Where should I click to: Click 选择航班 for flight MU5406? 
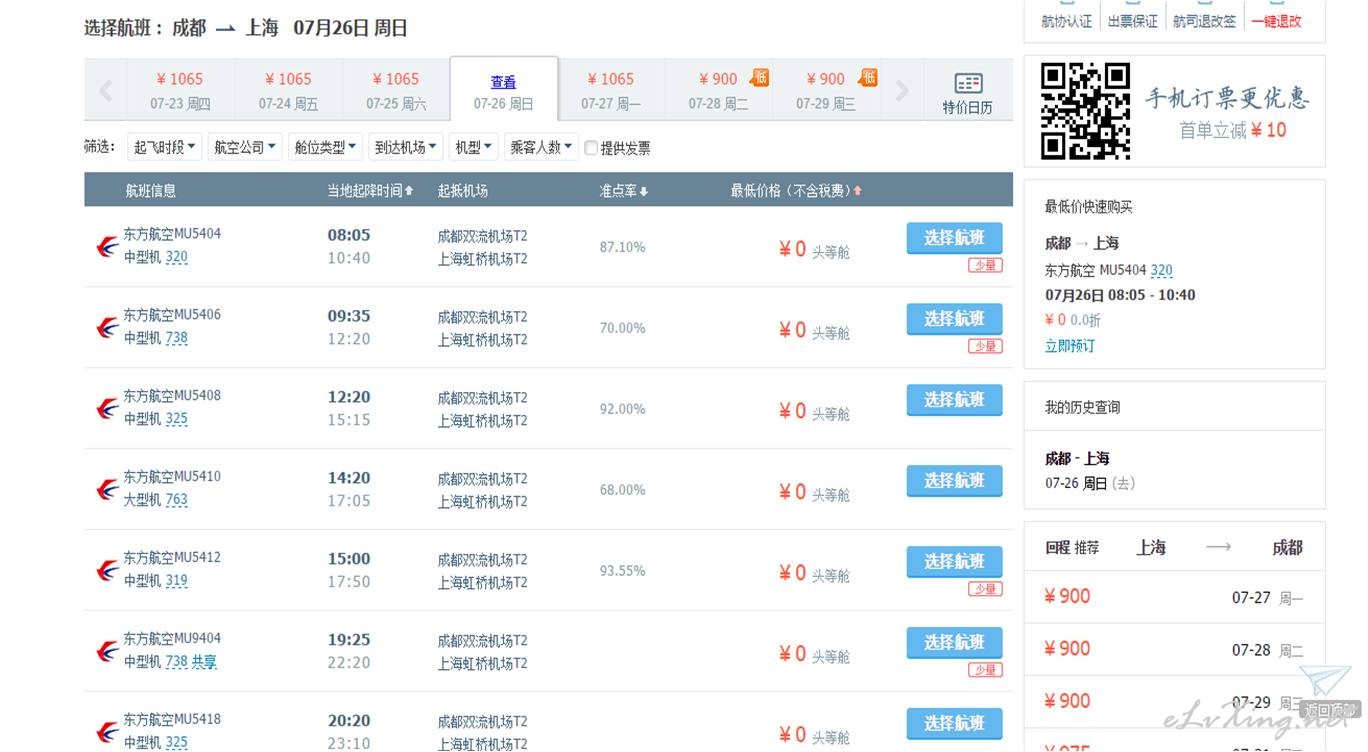coord(954,319)
